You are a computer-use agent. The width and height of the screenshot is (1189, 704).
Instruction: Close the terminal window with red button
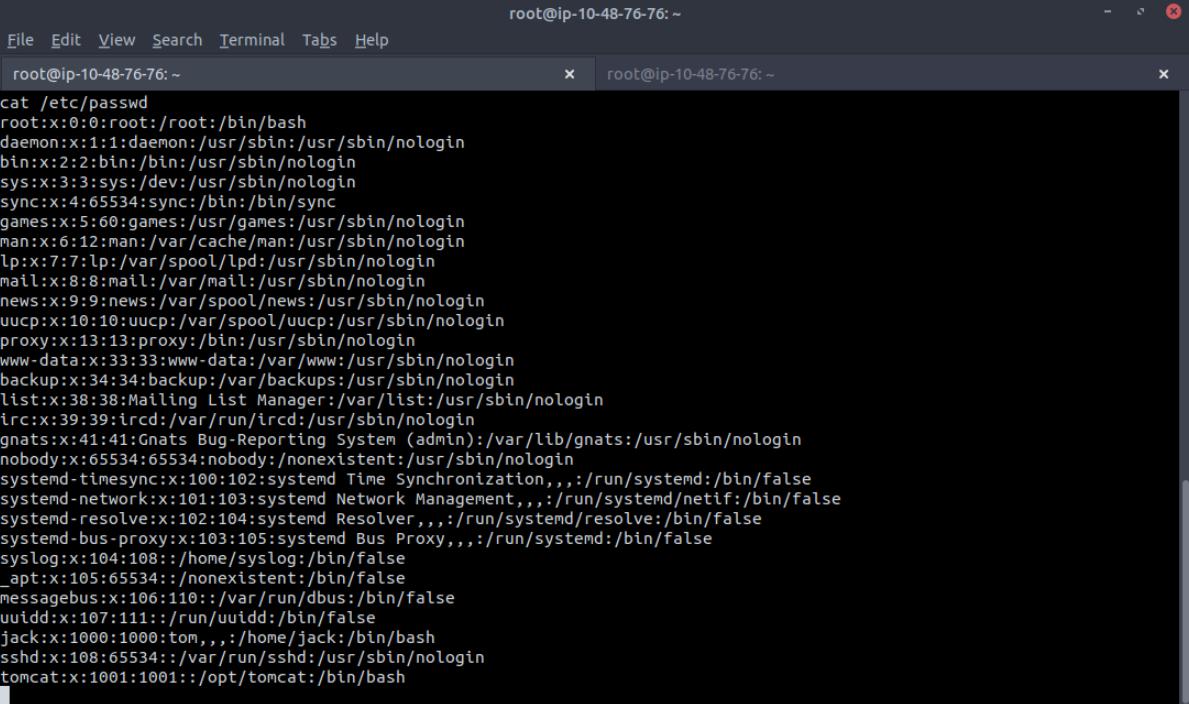1172,13
